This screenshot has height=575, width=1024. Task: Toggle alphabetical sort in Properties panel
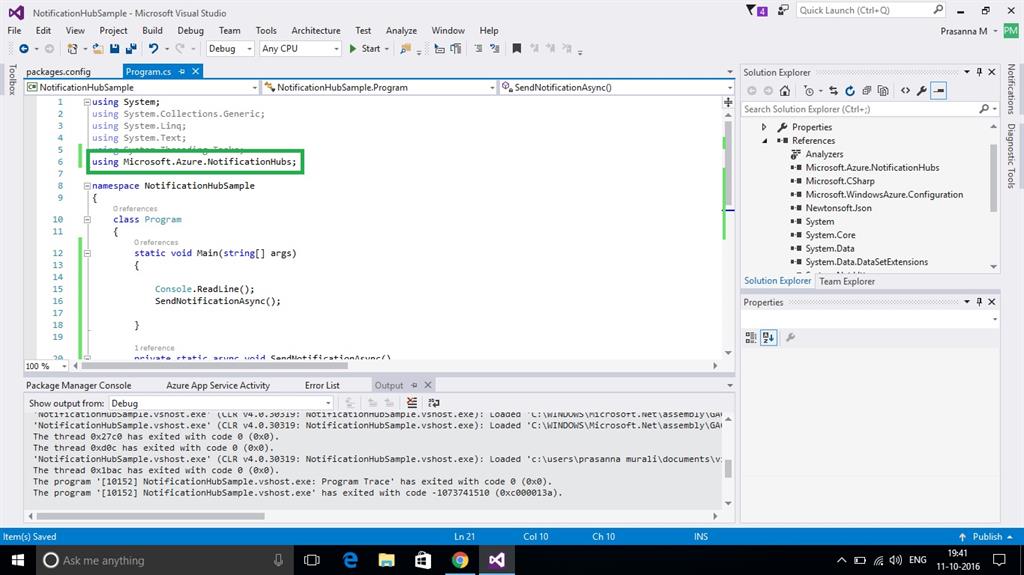(768, 338)
